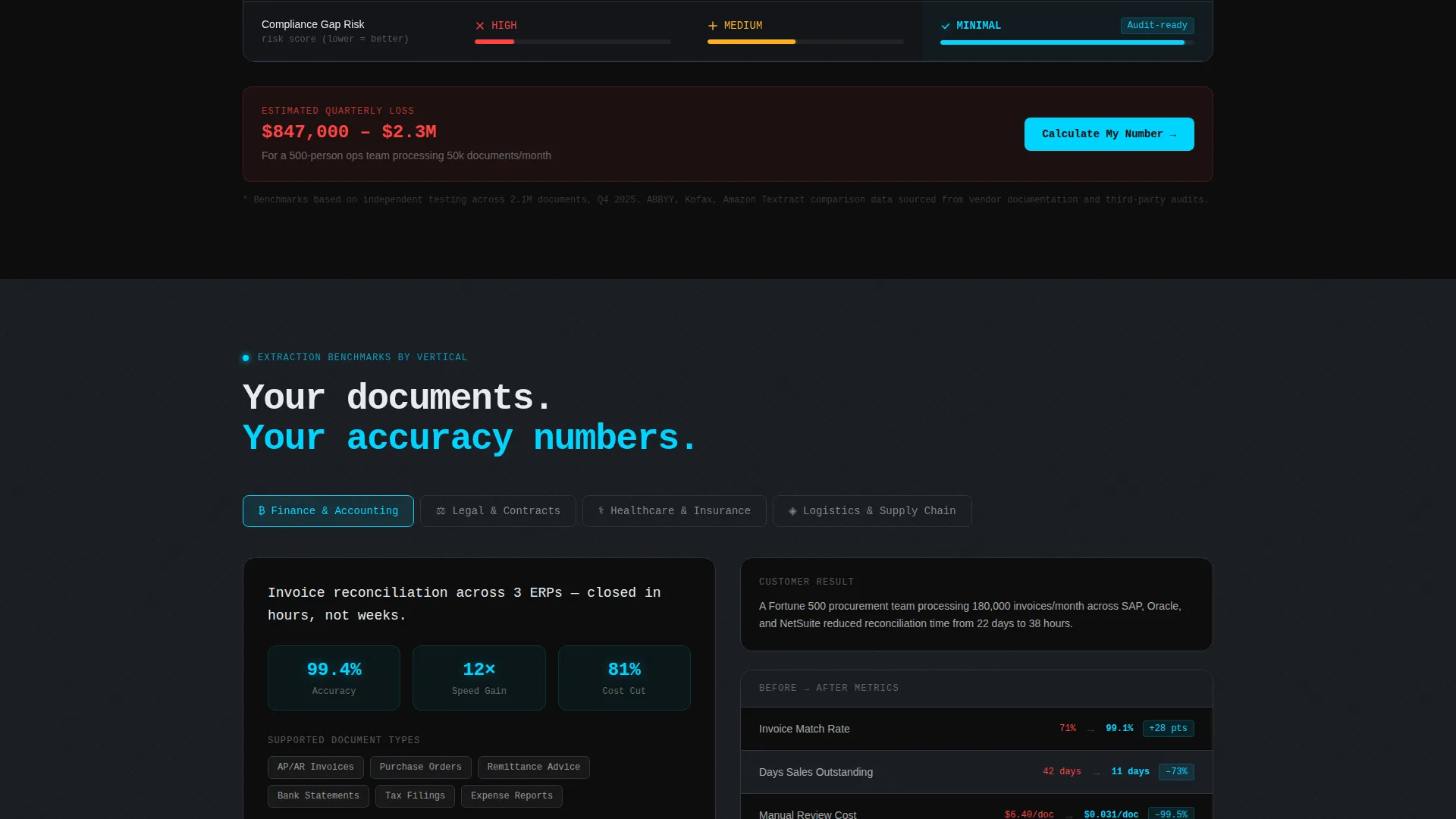1456x819 pixels.
Task: Click the Invoice Match Rate row label
Action: [x=804, y=729]
